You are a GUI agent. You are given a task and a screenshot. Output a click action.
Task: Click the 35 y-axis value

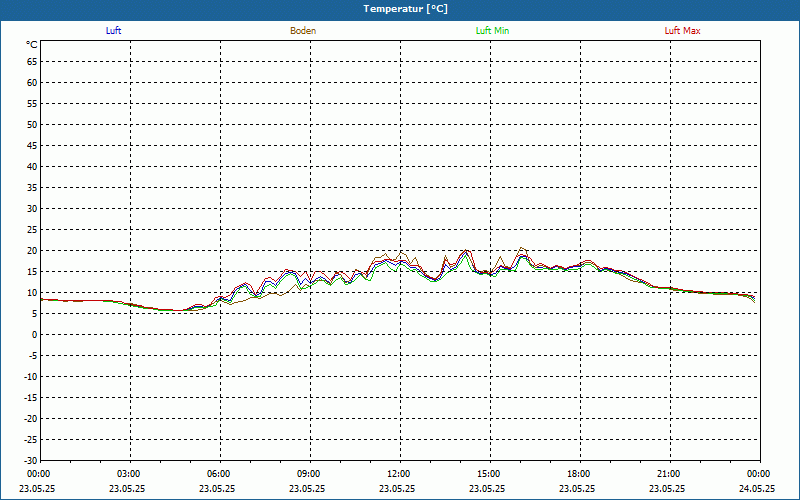tap(32, 188)
